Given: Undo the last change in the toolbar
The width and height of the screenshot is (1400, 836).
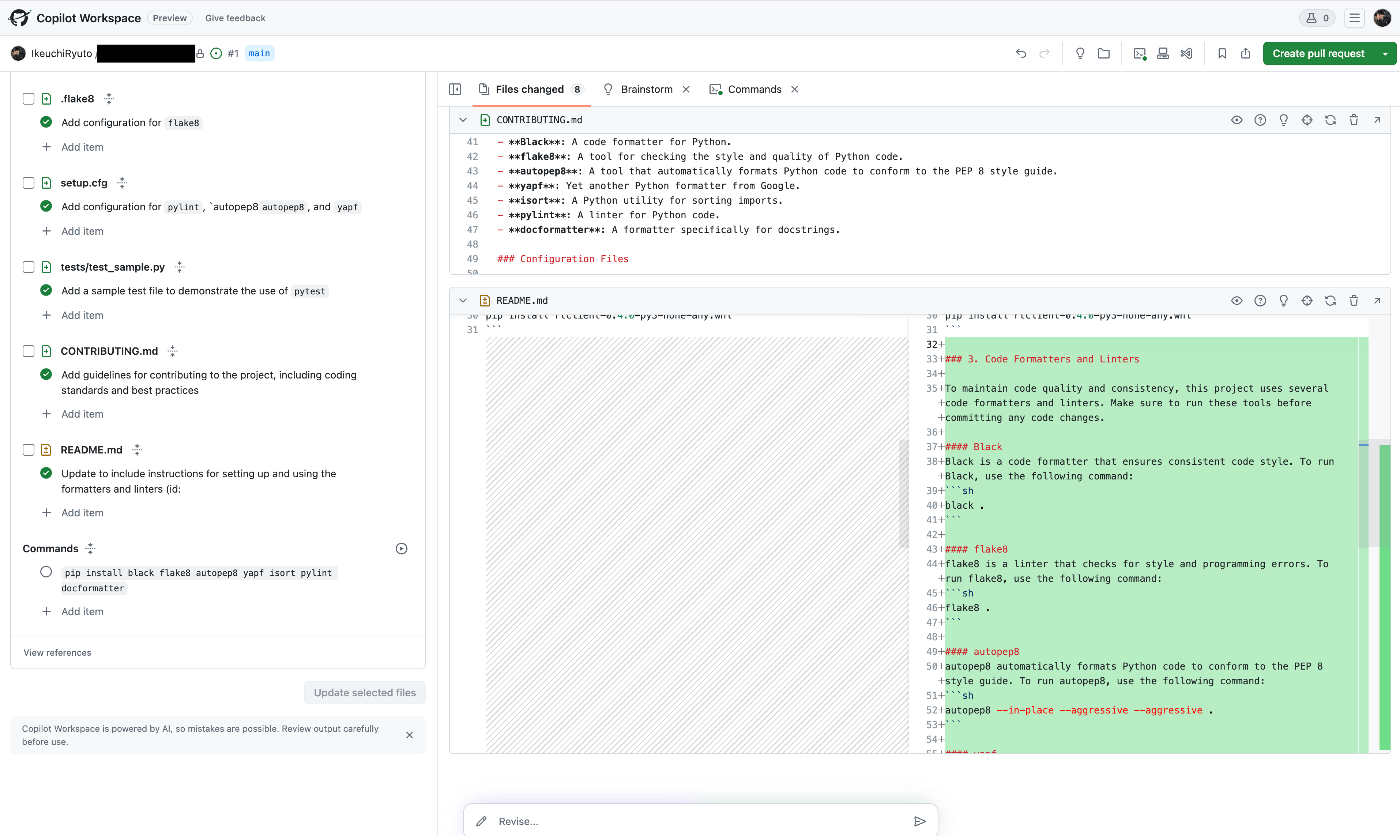Looking at the screenshot, I should pyautogui.click(x=1021, y=54).
